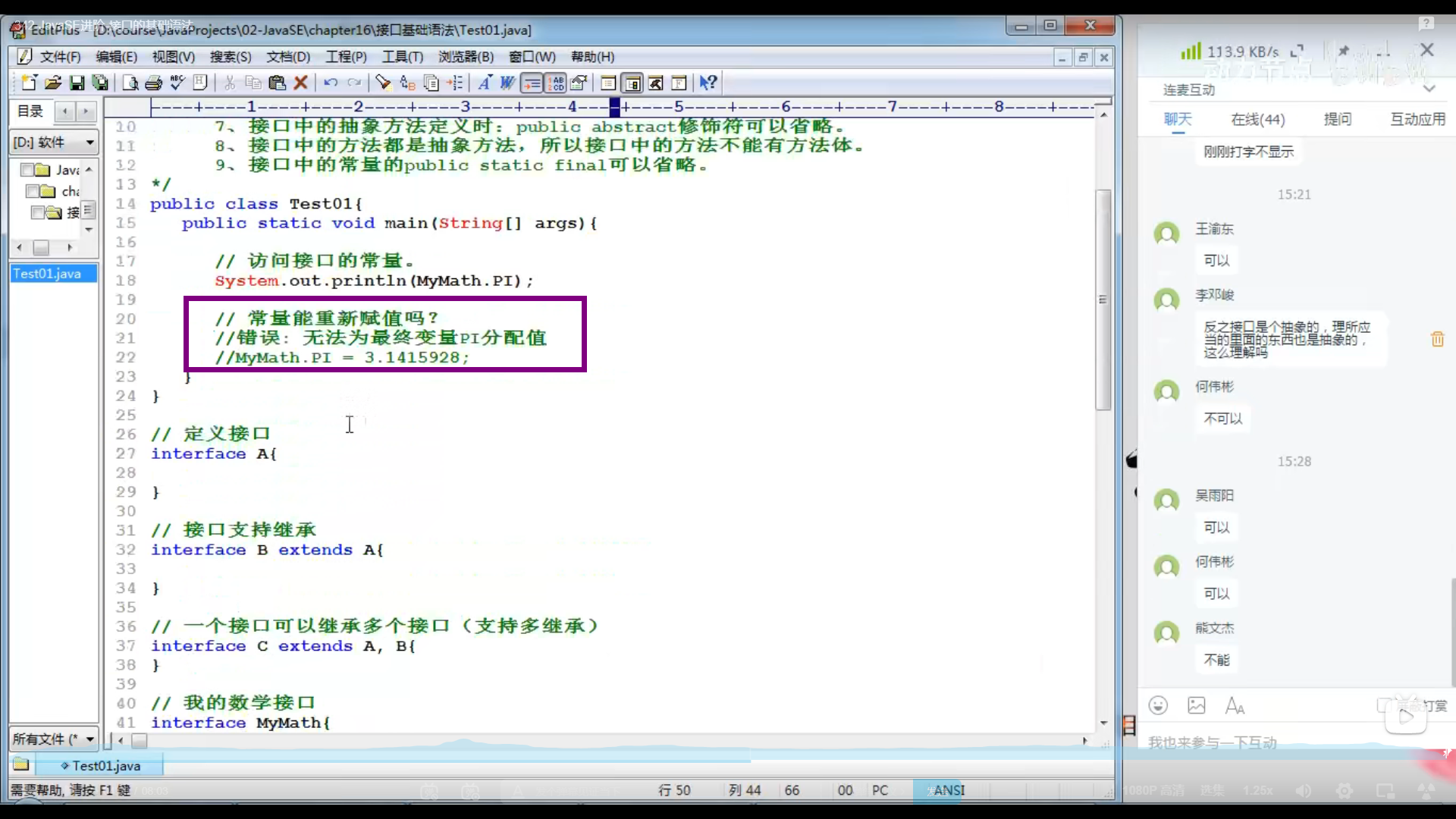Click the Open file folder icon
The width and height of the screenshot is (1456, 819).
click(x=52, y=83)
